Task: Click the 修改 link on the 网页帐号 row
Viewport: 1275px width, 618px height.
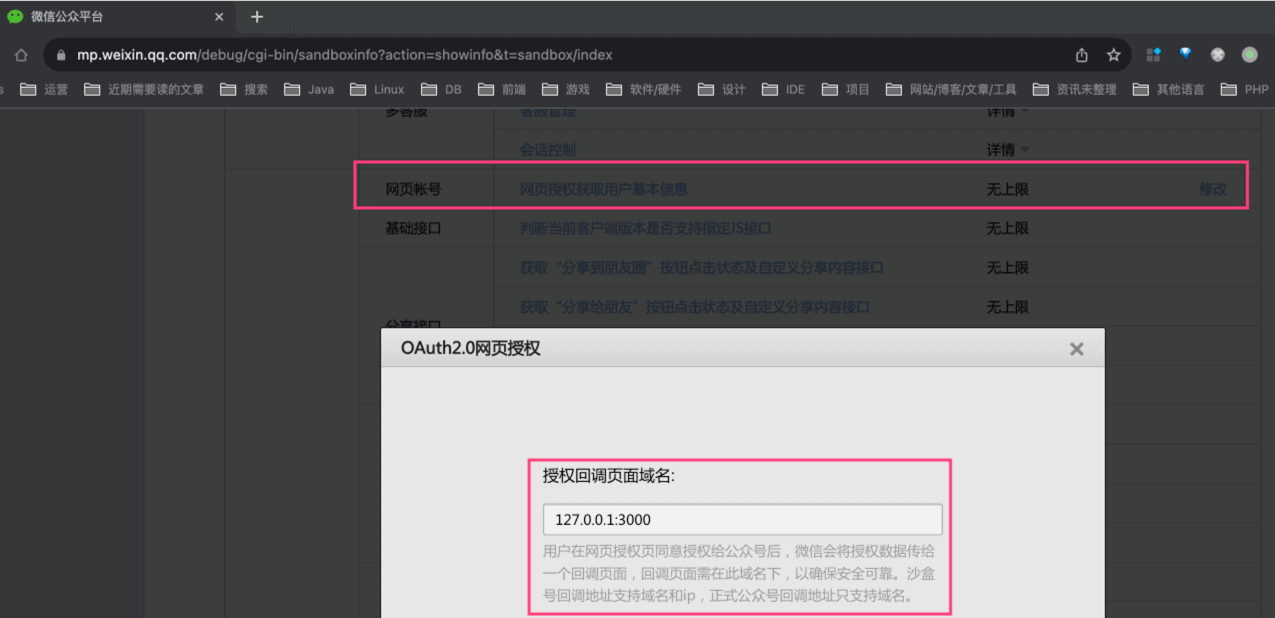Action: click(1212, 188)
